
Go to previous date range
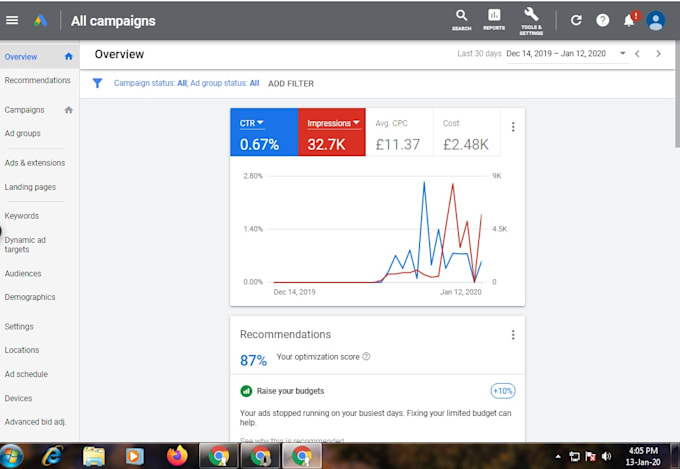click(x=637, y=54)
